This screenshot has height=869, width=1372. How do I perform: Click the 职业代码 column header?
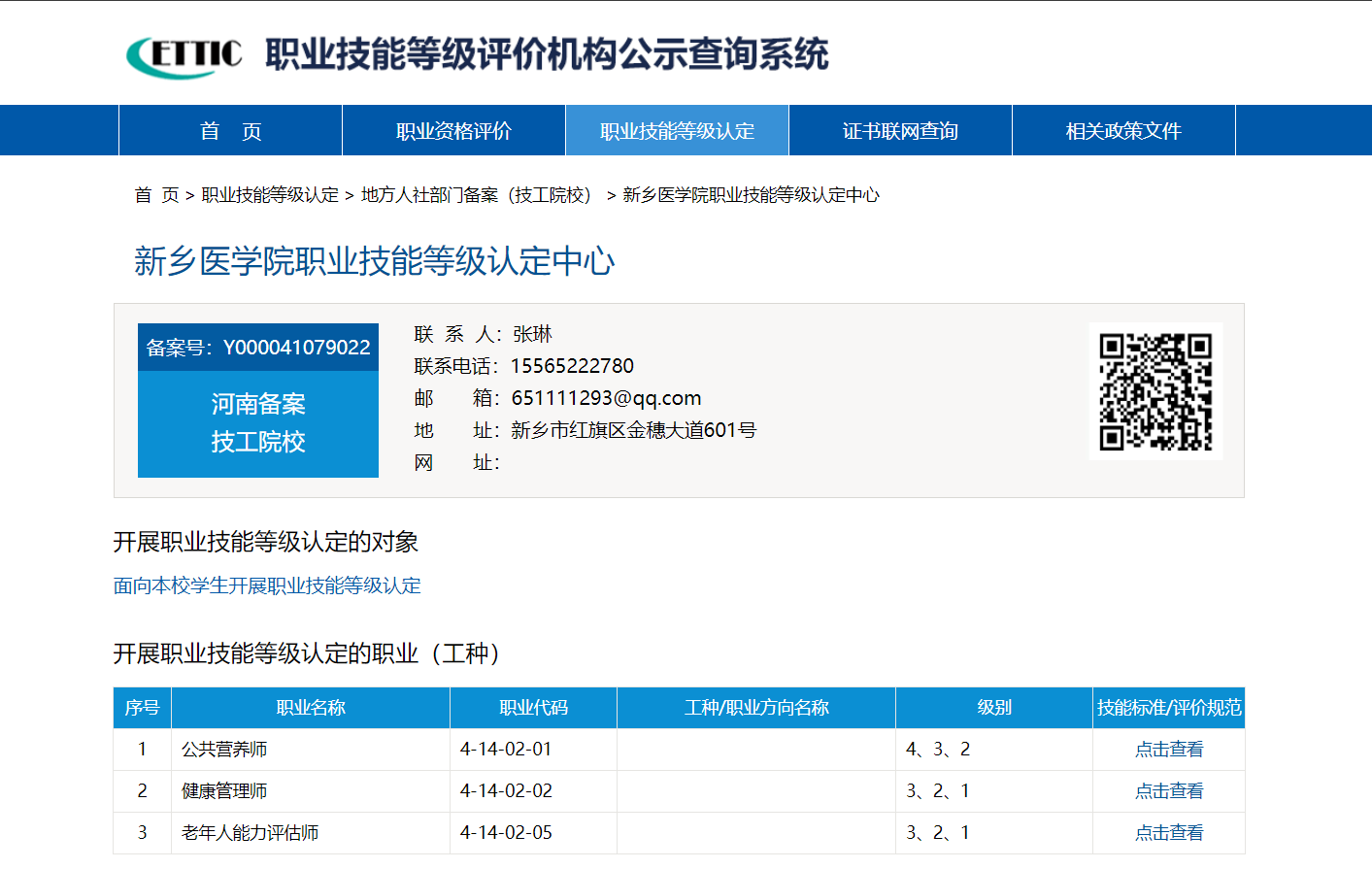click(533, 708)
